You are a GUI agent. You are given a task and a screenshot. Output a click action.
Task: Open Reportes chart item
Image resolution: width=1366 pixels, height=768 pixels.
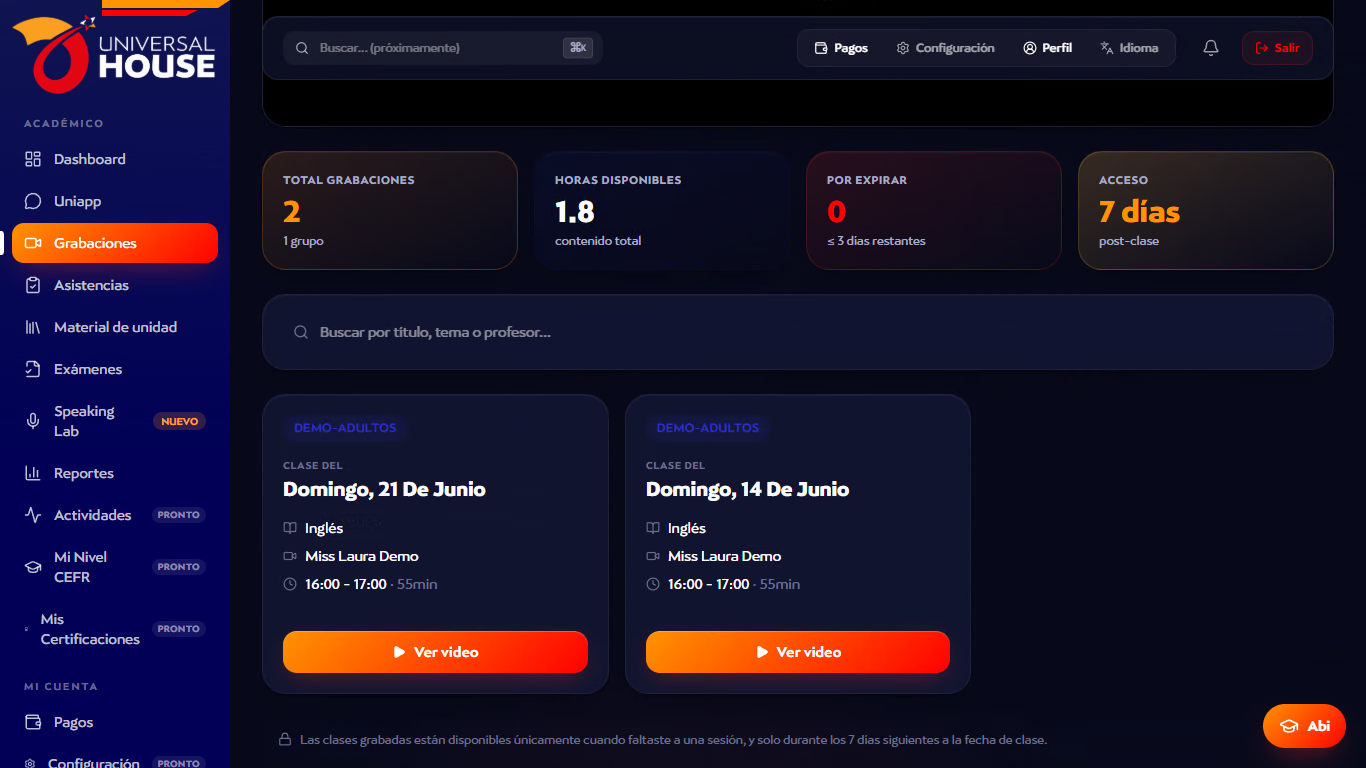click(x=115, y=473)
